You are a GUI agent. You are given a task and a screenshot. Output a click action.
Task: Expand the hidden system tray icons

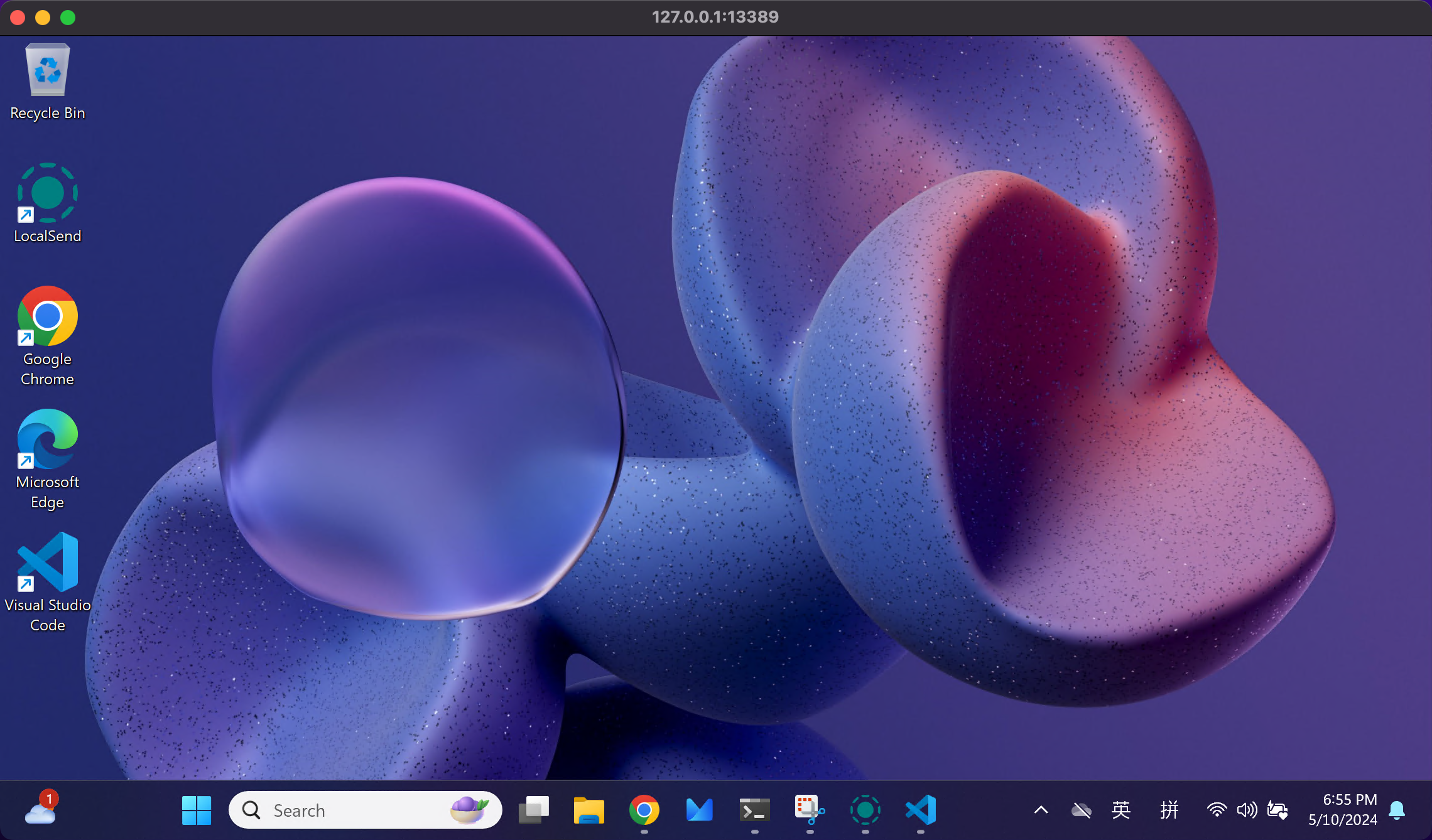point(1041,810)
